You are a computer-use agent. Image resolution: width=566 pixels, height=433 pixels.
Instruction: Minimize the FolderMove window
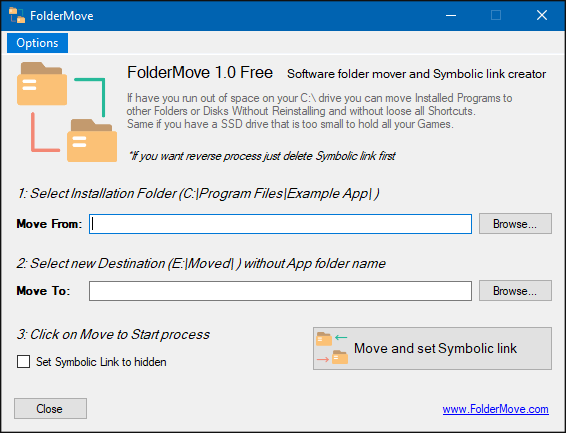(451, 15)
